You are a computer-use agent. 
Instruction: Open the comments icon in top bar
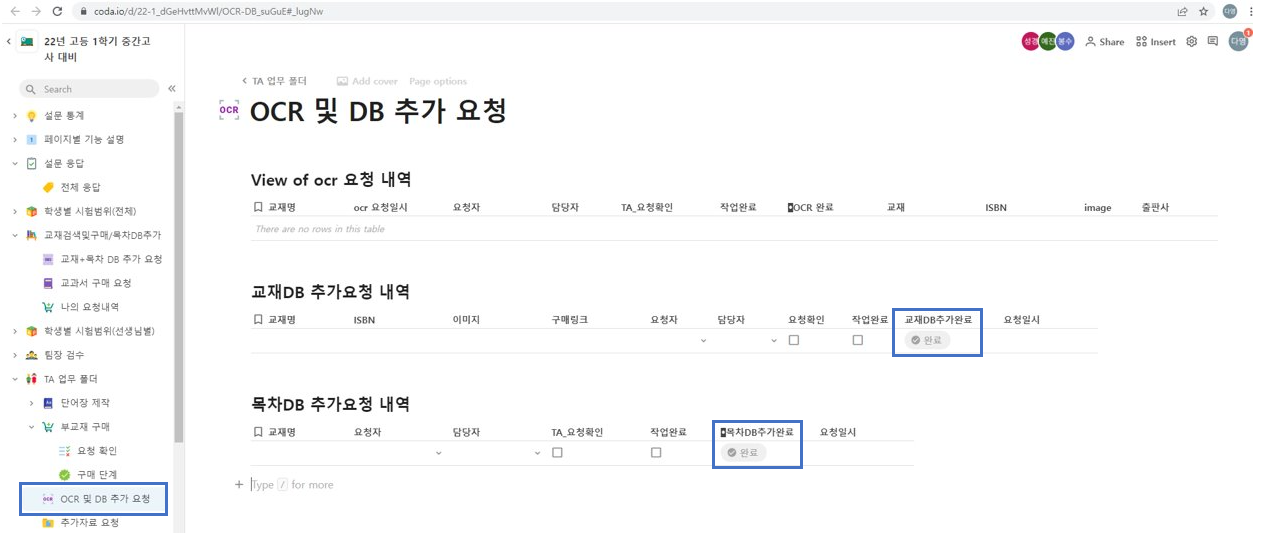point(1212,42)
